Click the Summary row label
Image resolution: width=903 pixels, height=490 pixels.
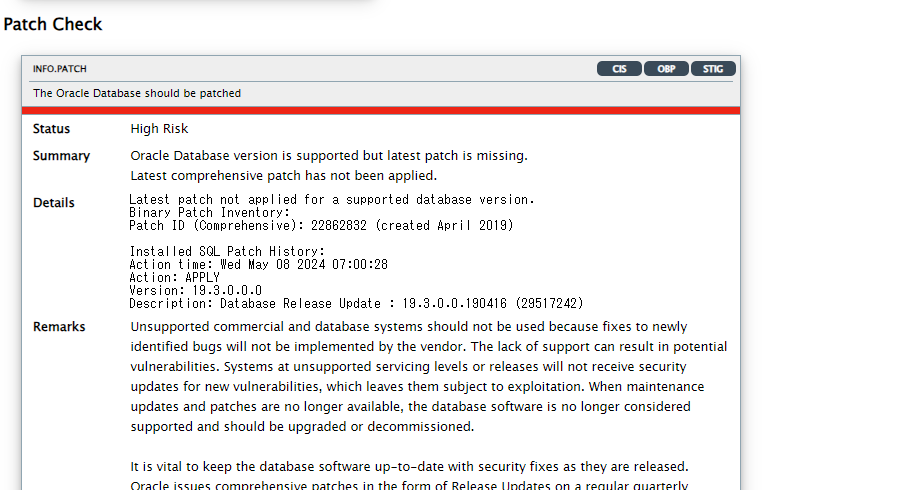pyautogui.click(x=61, y=156)
